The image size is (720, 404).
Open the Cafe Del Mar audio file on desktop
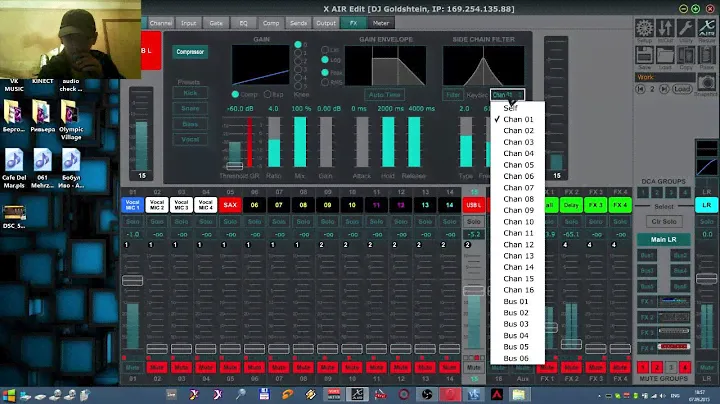(15, 163)
